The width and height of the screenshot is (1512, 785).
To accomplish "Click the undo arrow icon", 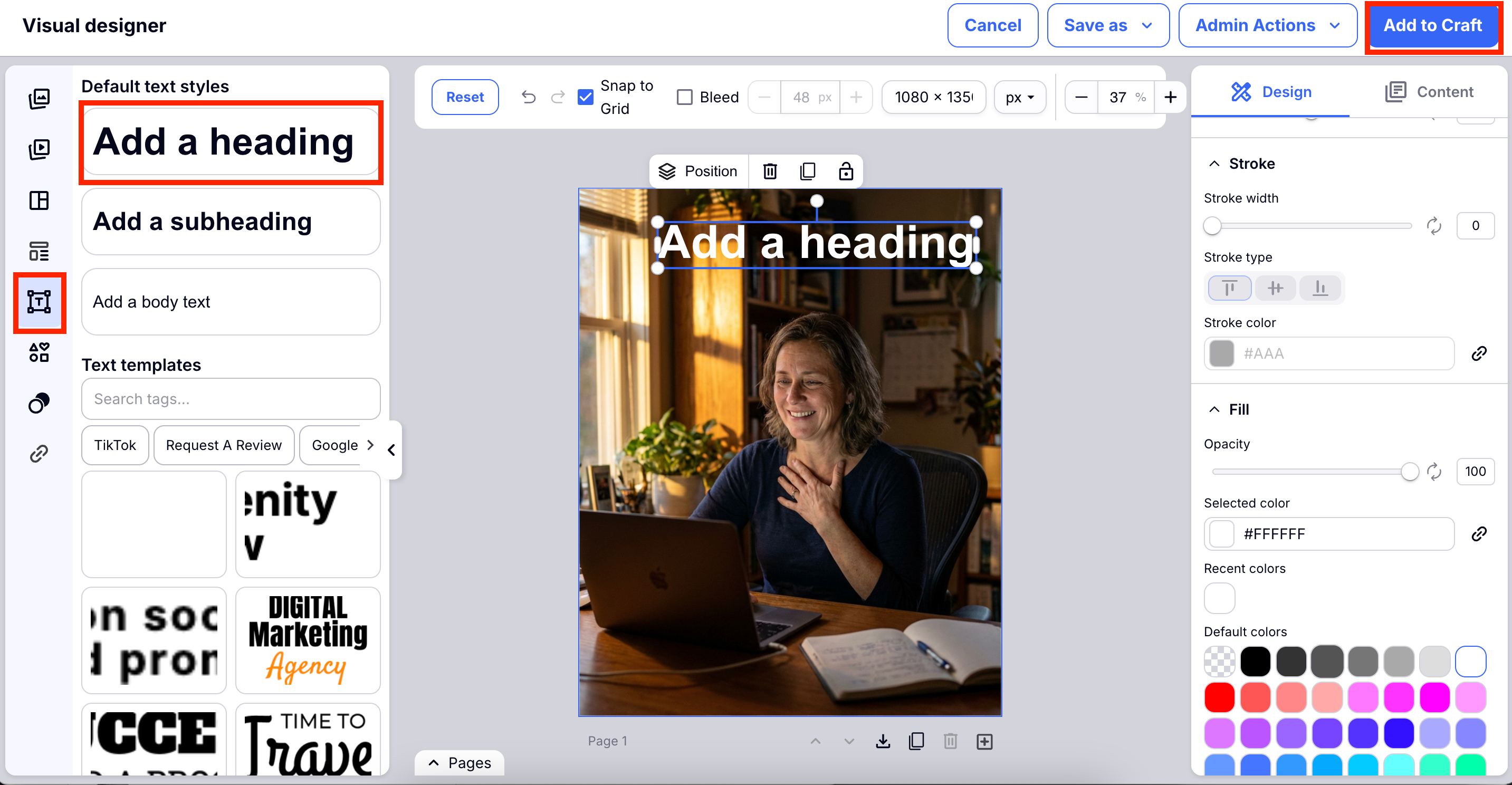I will pos(528,97).
